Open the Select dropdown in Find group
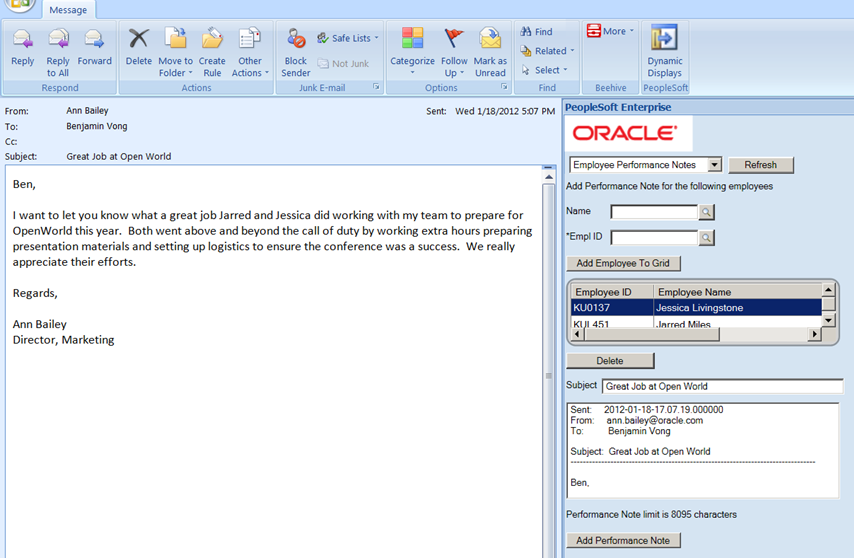Viewport: 854px width, 559px height. pyautogui.click(x=544, y=70)
